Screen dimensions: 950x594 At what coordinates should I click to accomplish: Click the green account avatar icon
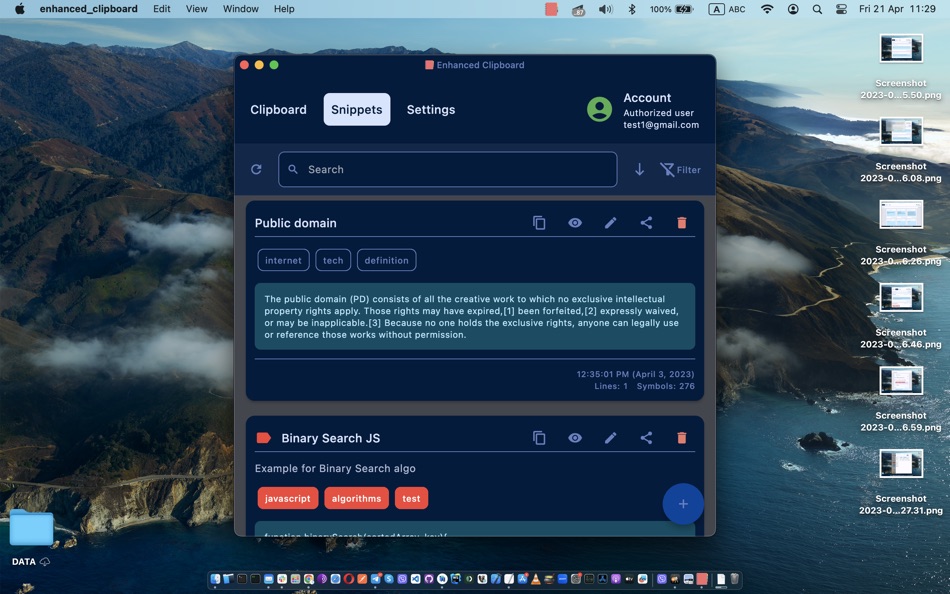pyautogui.click(x=599, y=109)
